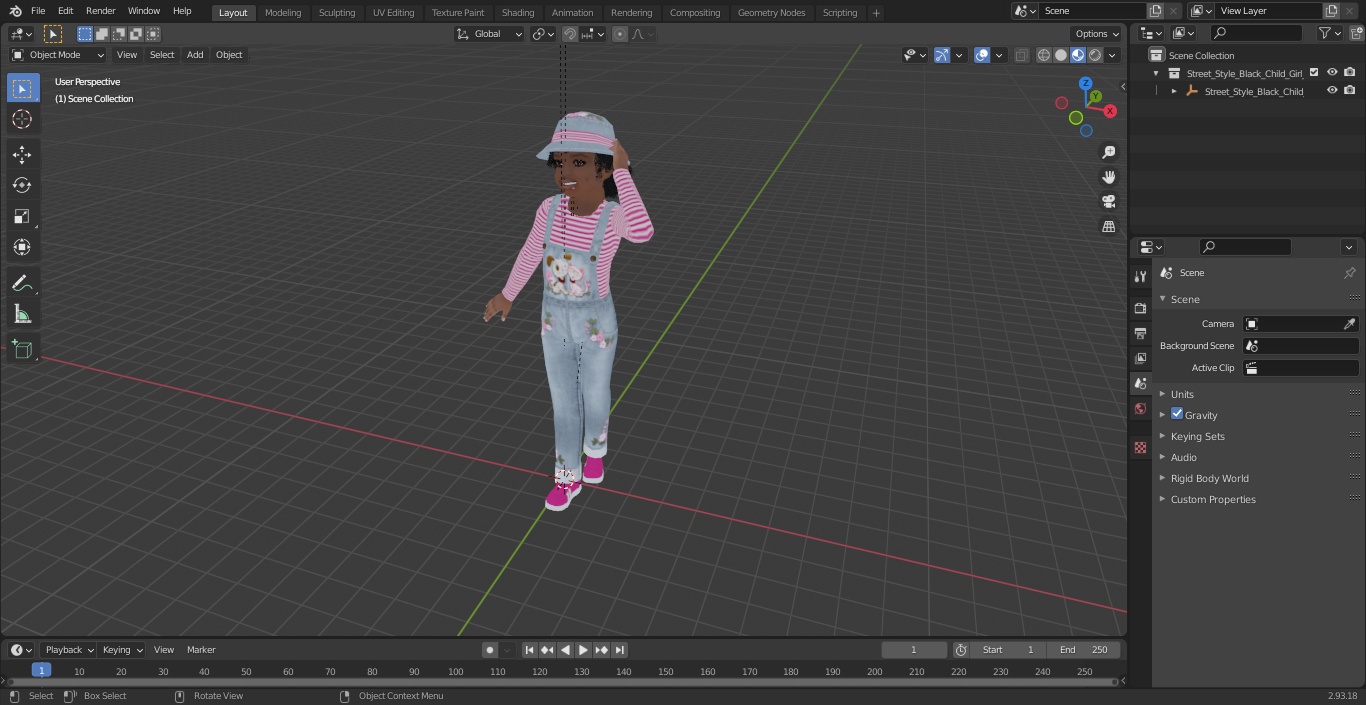The width and height of the screenshot is (1366, 705).
Task: Exclude Street_Style_Black_Child_Girl collection checkbox
Action: pos(1314,72)
